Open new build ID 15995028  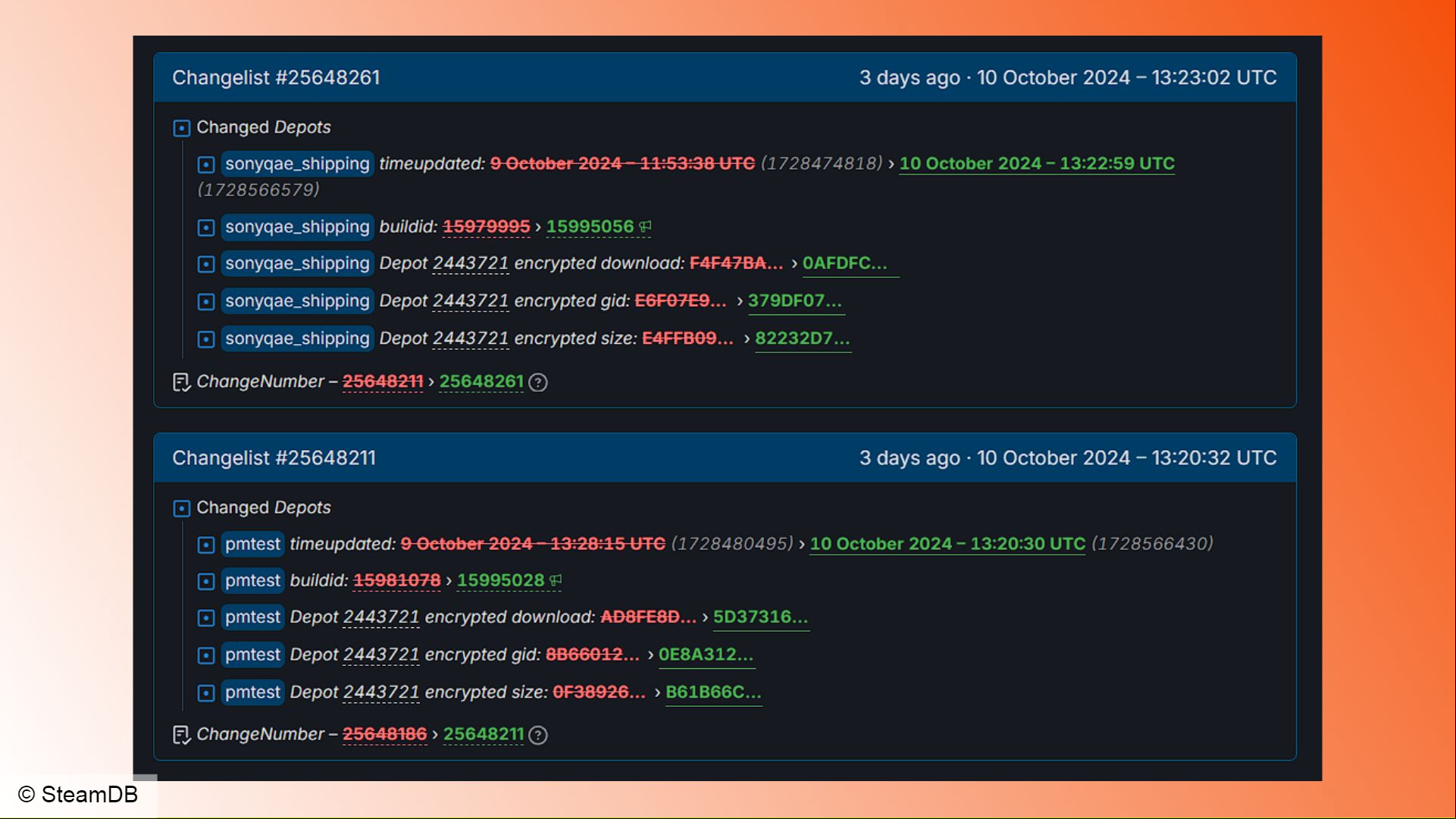[501, 580]
